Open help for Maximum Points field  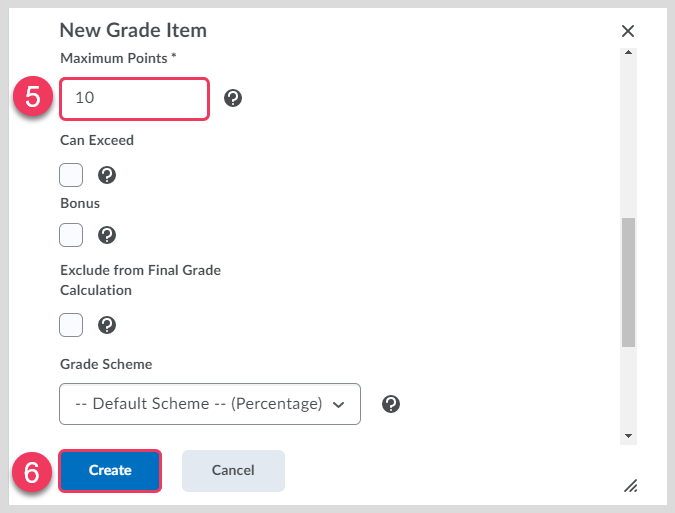click(x=233, y=98)
